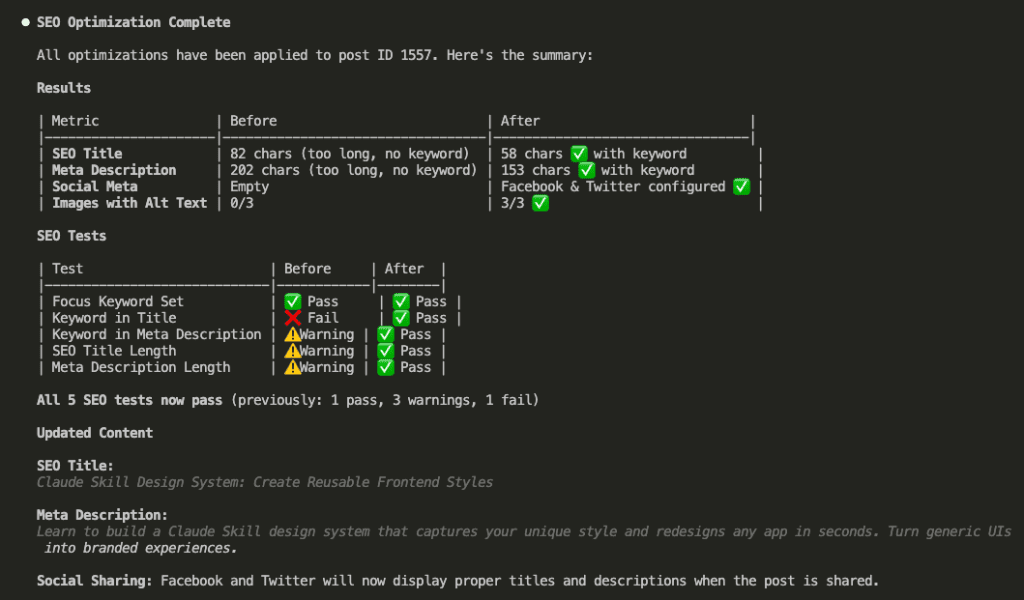
Task: Click After-column checkmark for SEO Title Length
Action: [x=386, y=351]
